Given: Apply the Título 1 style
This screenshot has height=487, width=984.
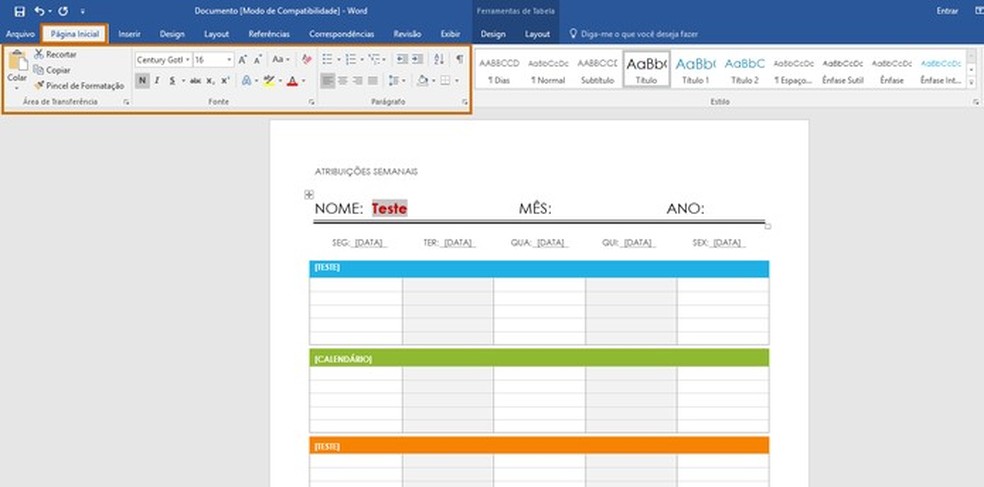Looking at the screenshot, I should [695, 70].
